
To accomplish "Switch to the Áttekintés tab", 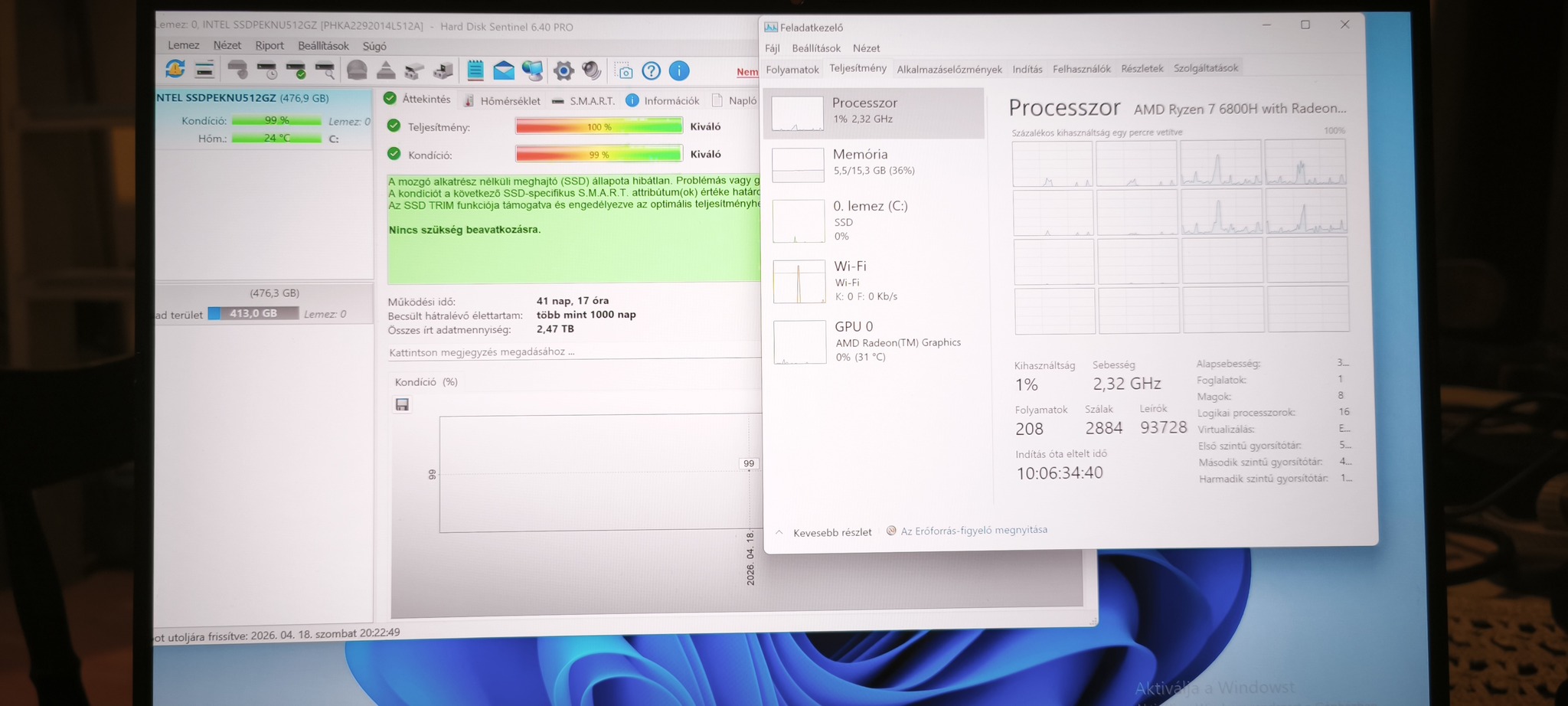I will pyautogui.click(x=418, y=99).
